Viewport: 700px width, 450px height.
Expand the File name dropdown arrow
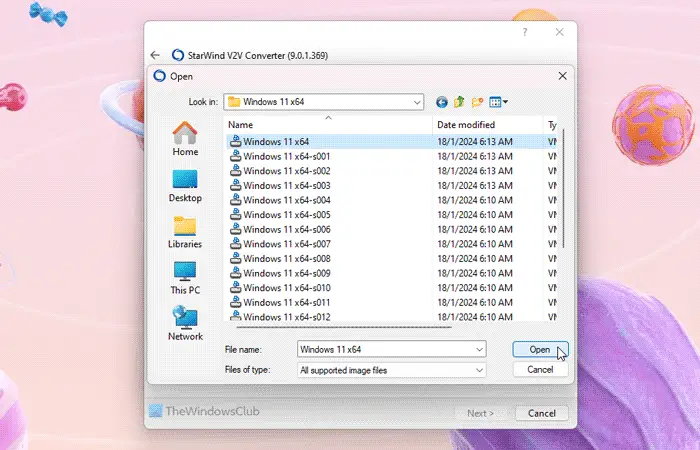click(x=479, y=350)
